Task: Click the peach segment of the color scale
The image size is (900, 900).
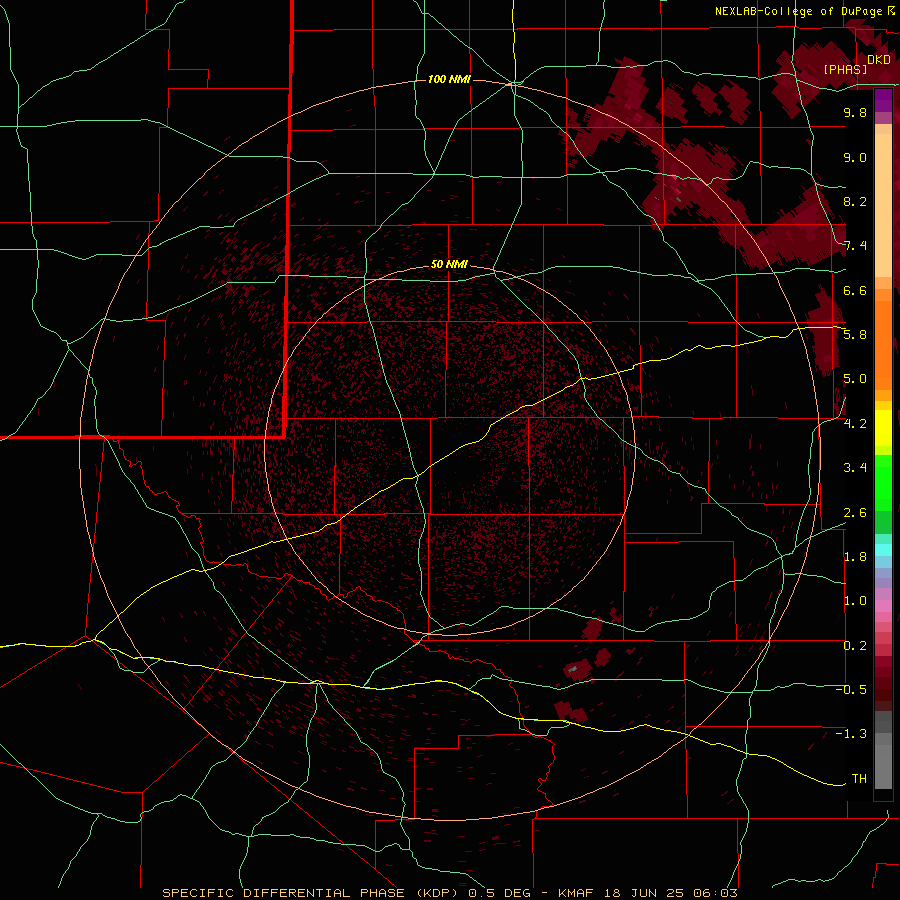Action: [883, 205]
